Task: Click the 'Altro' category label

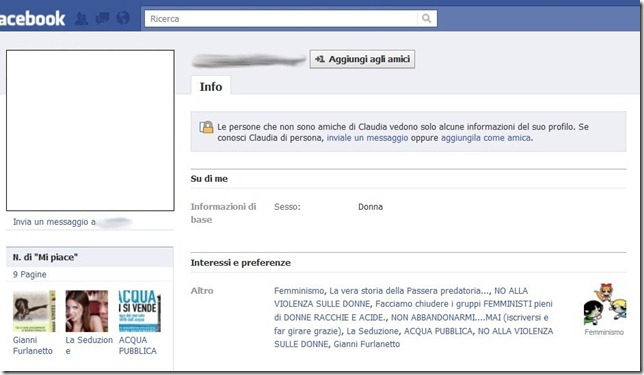Action: pos(202,291)
